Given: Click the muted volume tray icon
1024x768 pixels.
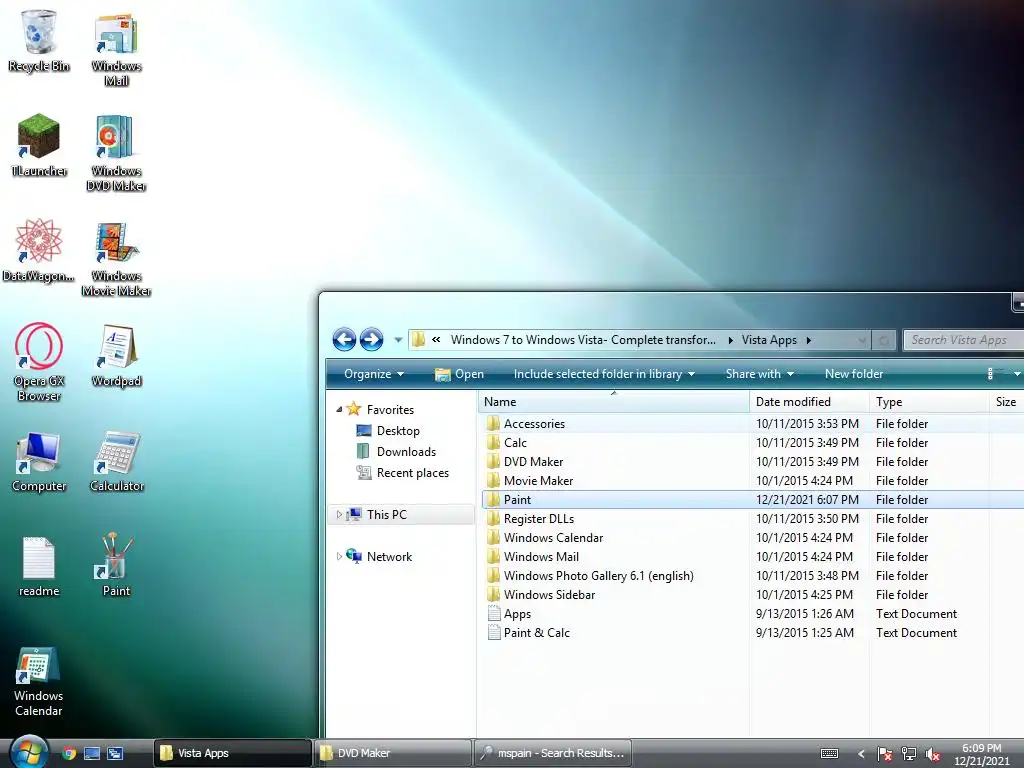Looking at the screenshot, I should 933,754.
